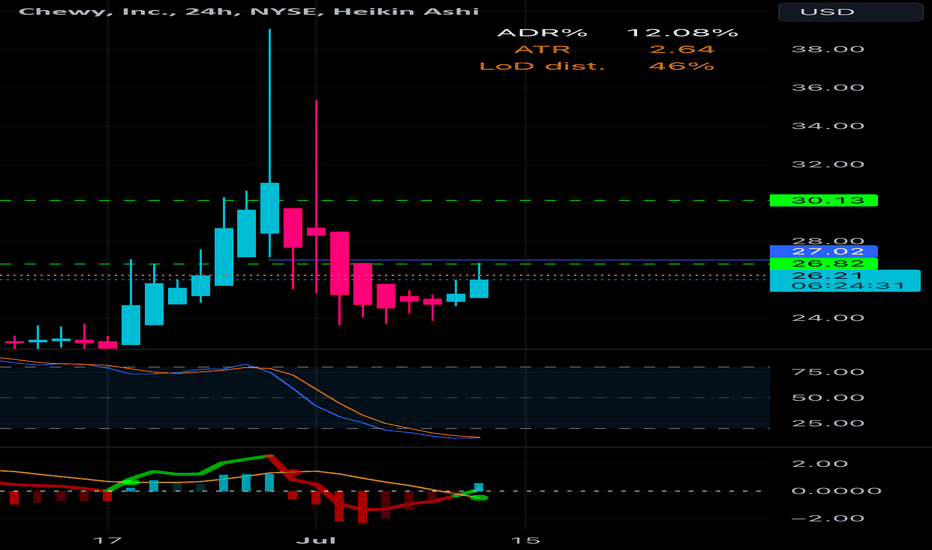Select the green 26.82 price label

[x=823, y=263]
